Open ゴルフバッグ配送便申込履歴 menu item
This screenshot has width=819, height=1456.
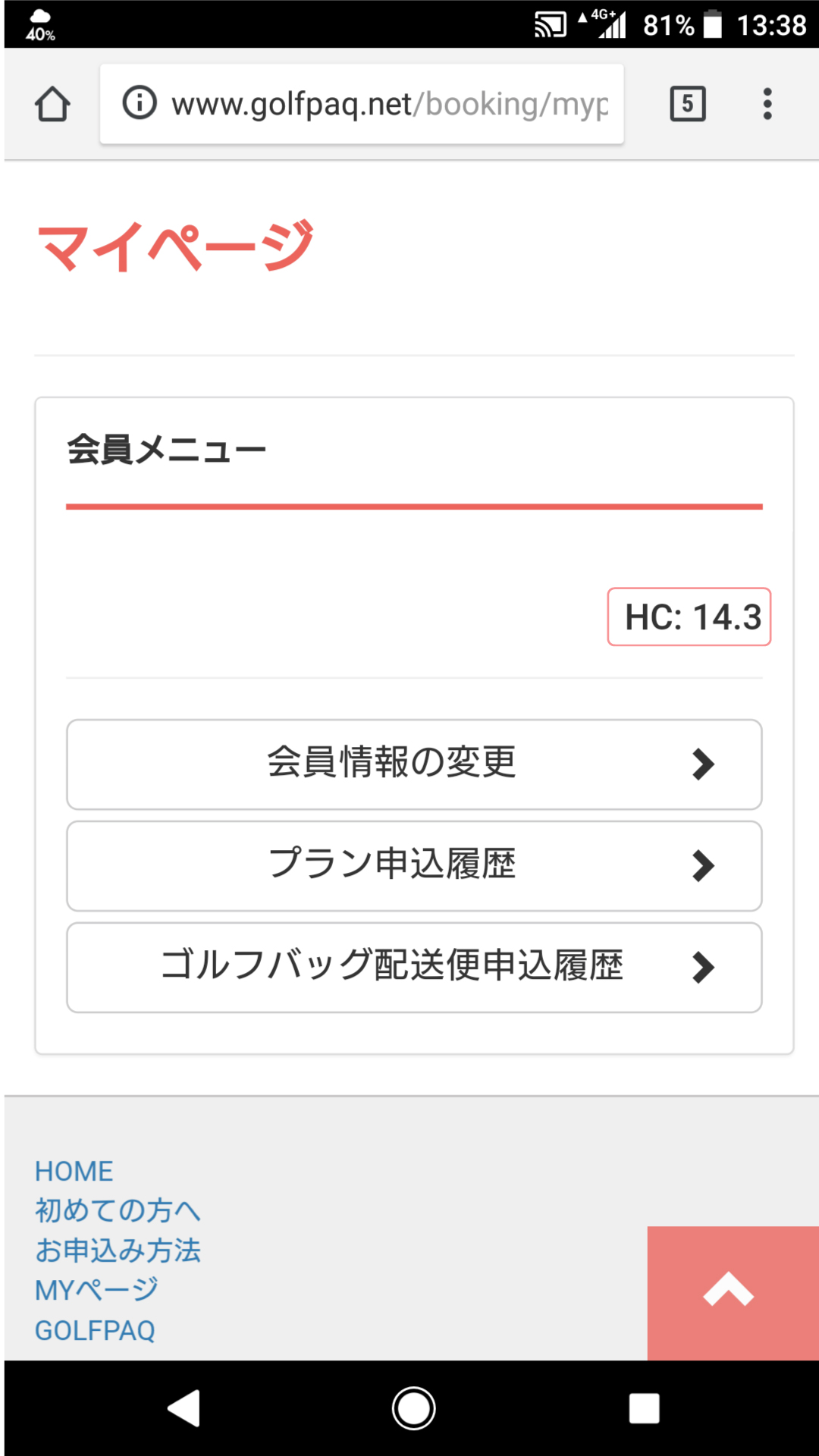pos(414,968)
